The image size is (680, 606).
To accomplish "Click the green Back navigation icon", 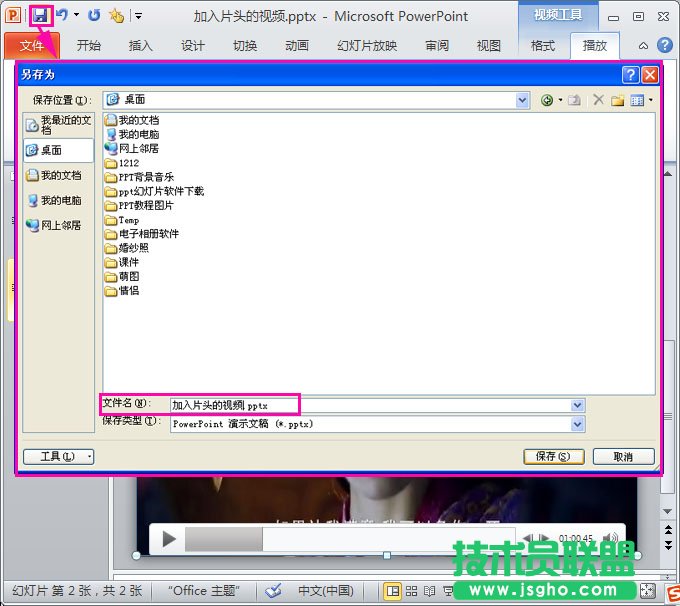I will (547, 101).
